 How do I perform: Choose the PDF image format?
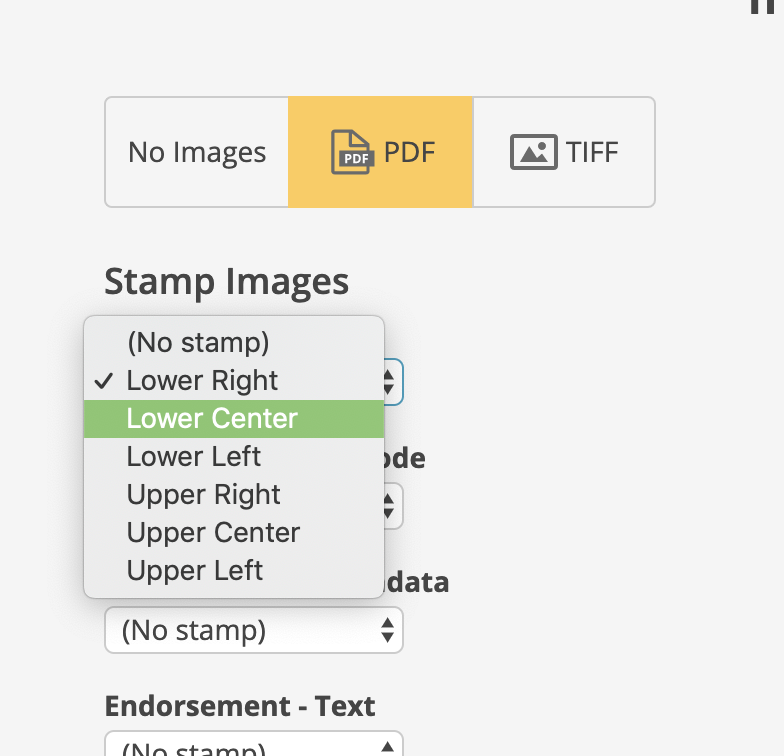pos(380,152)
